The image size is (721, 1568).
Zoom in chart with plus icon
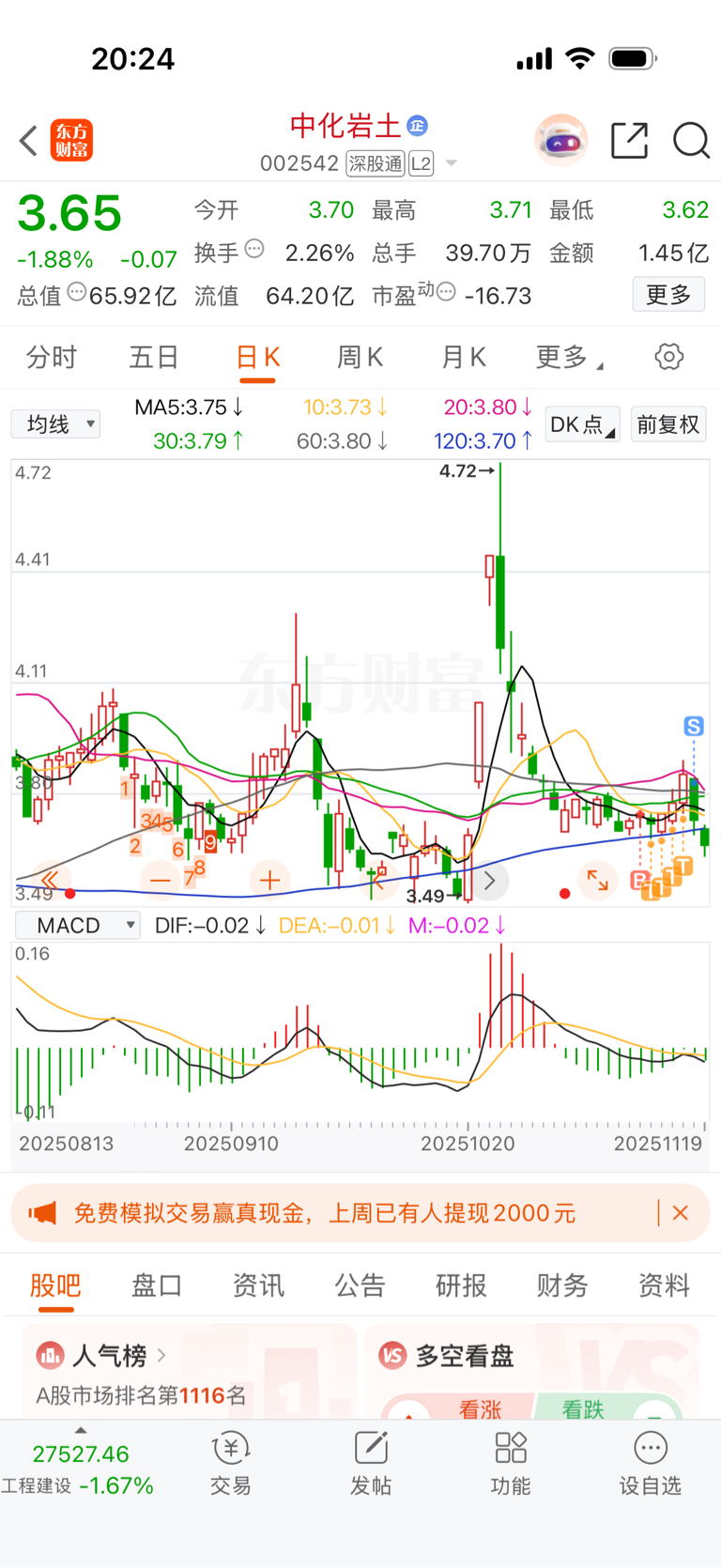269,881
